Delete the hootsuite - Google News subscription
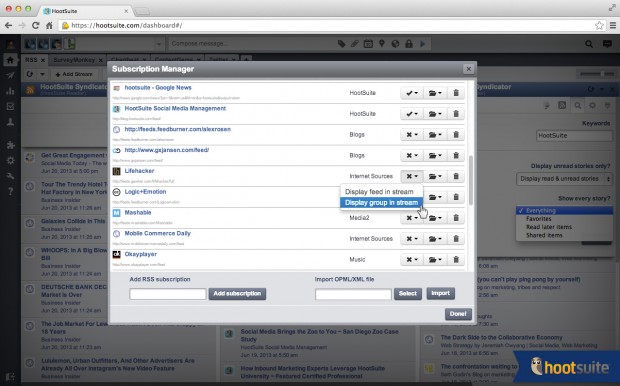620x386 pixels. 456,93
